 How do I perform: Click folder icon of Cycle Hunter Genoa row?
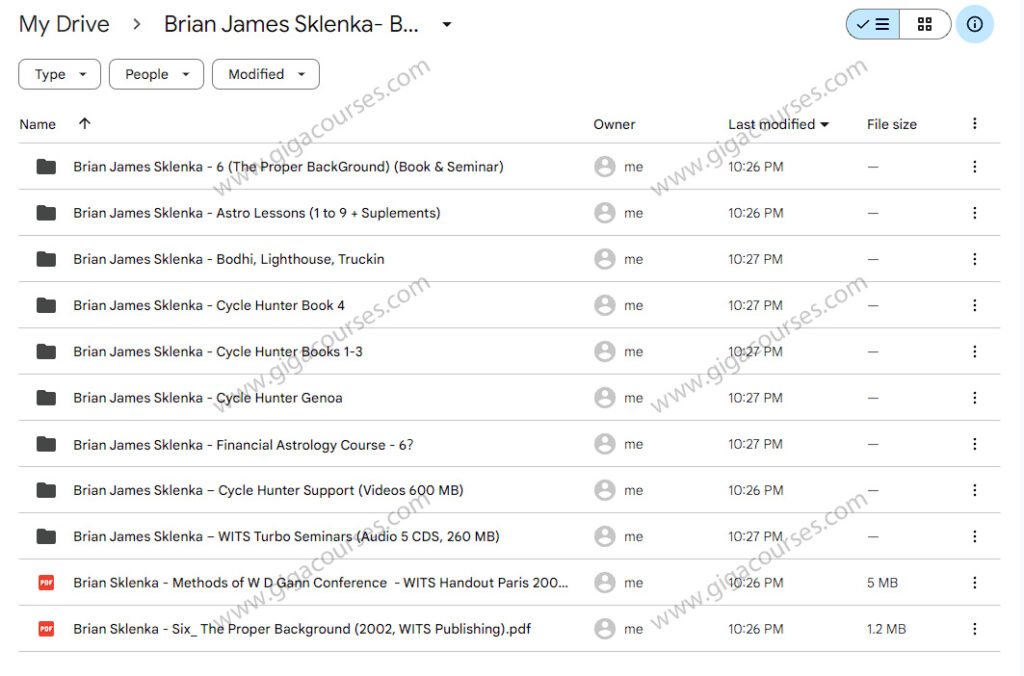click(x=46, y=398)
